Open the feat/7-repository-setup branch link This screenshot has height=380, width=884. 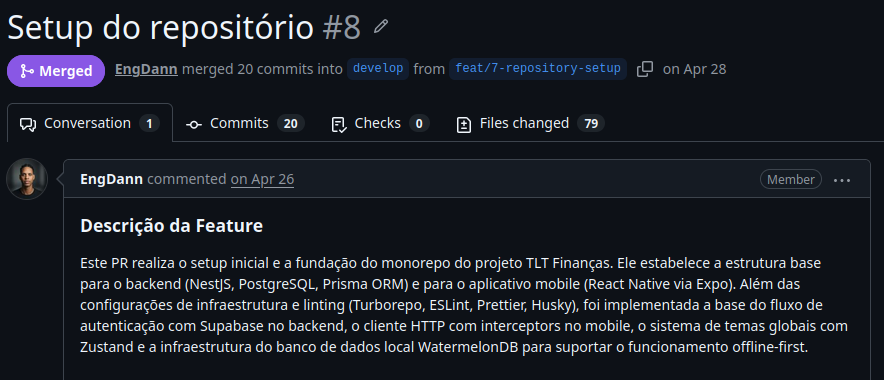538,69
